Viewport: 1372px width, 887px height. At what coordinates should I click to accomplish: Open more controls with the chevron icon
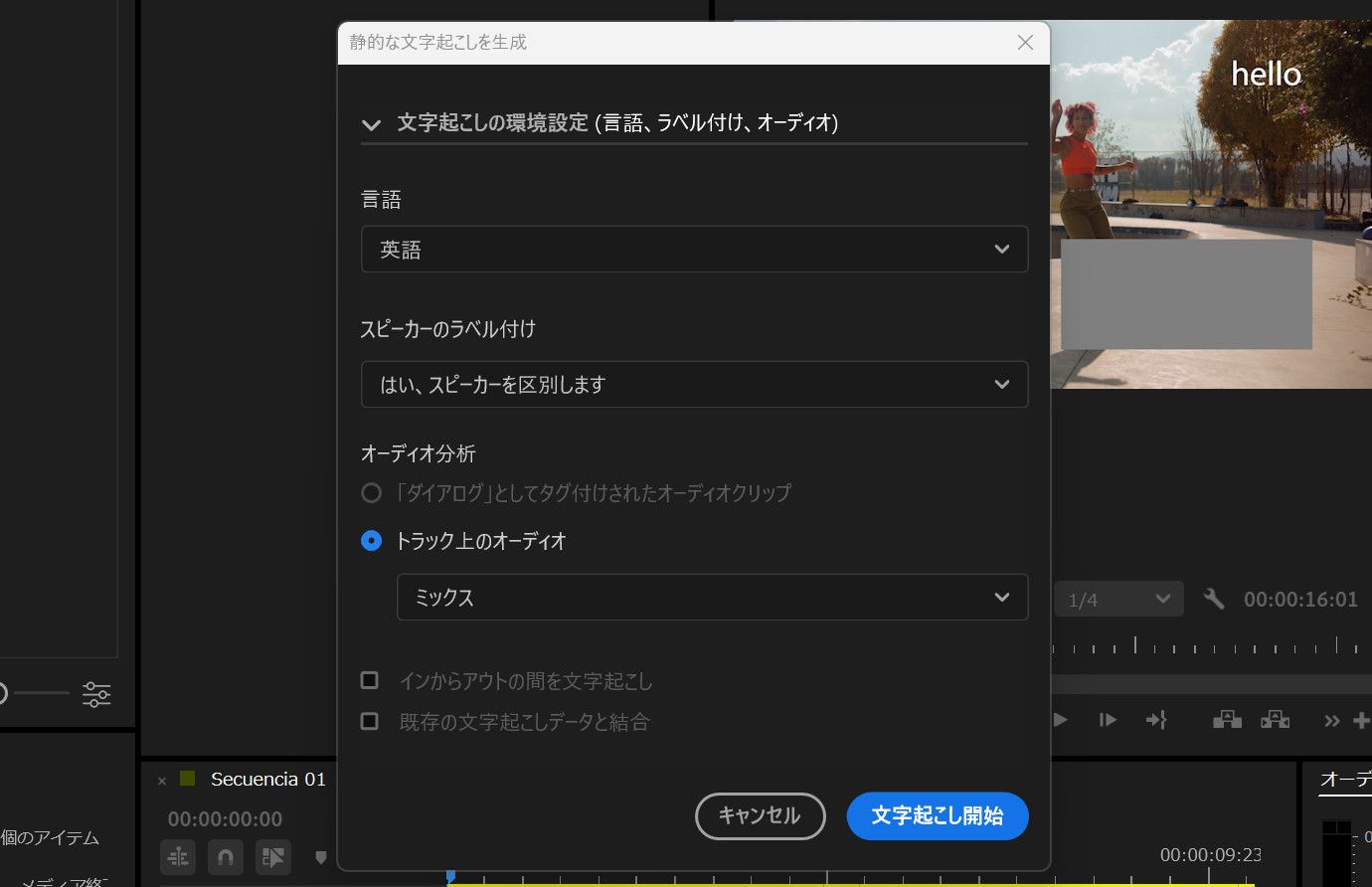1332,720
